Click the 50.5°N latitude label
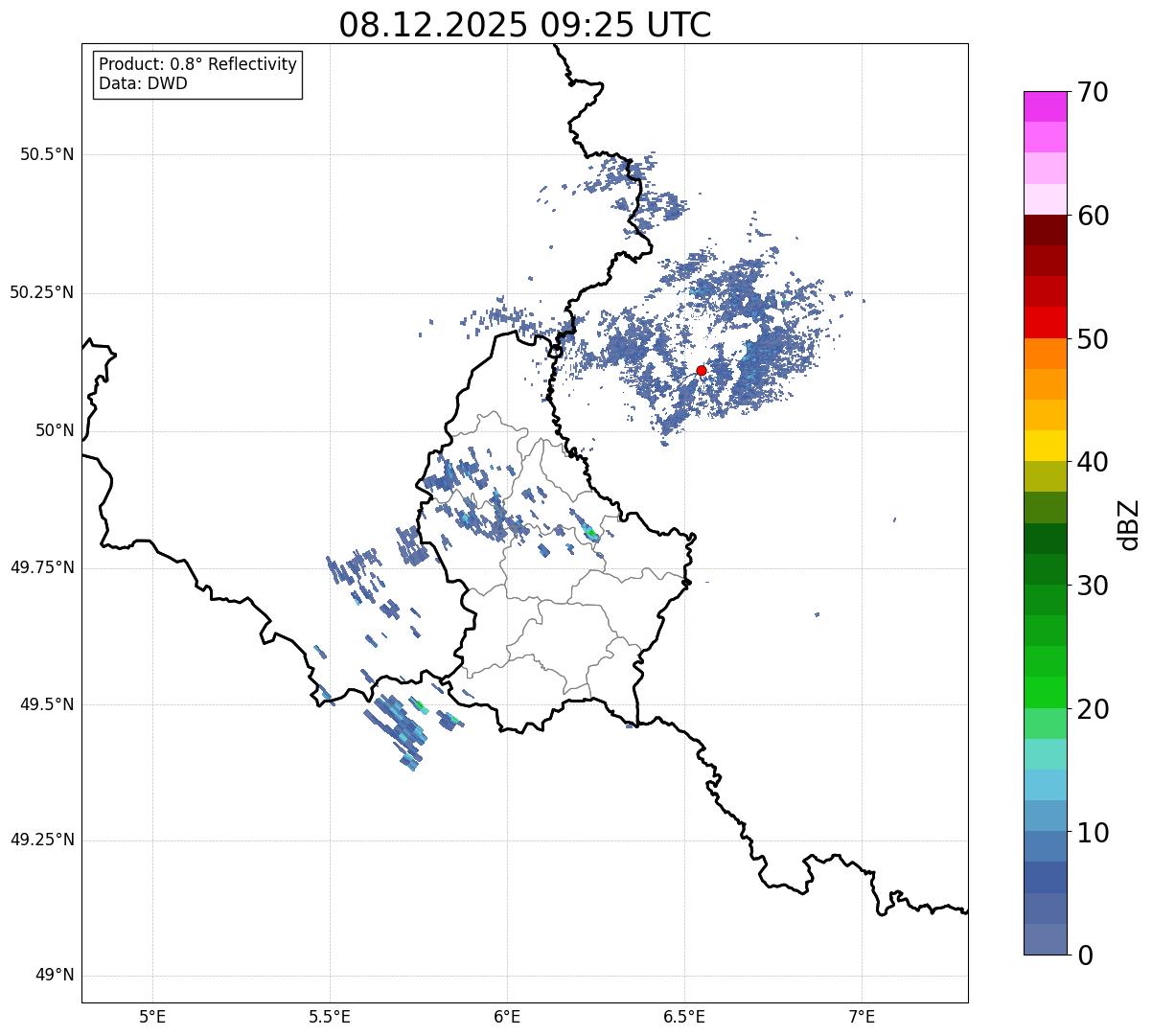 click(47, 154)
